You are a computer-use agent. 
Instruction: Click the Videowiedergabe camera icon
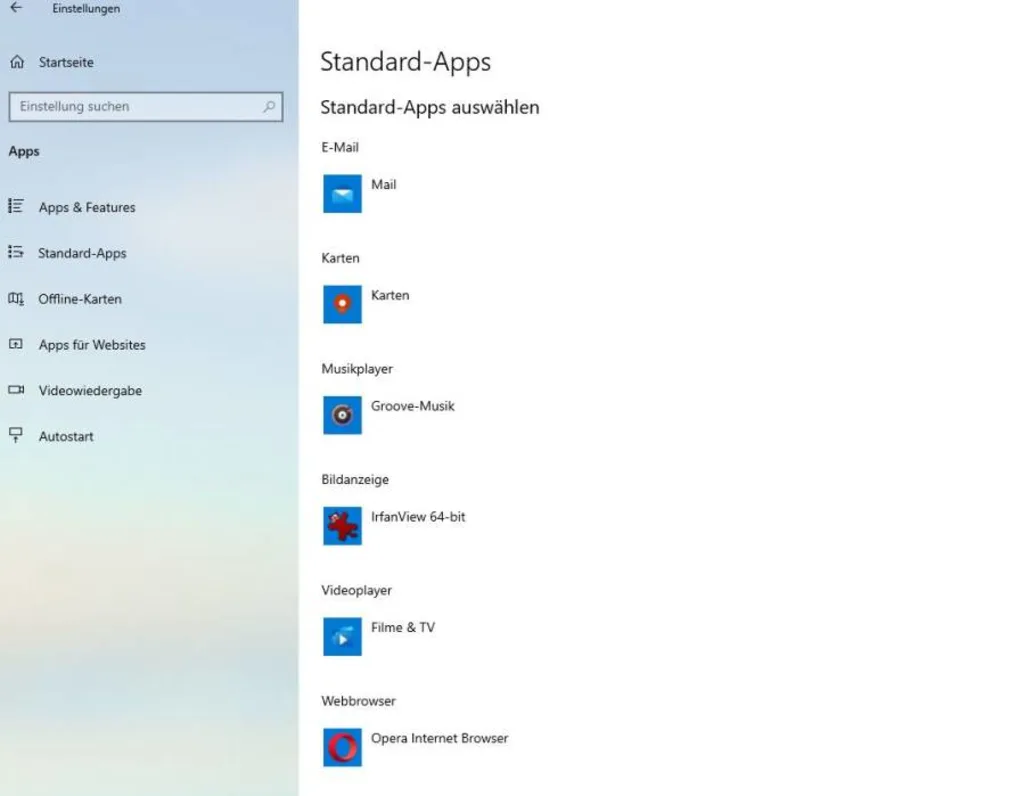tap(16, 390)
